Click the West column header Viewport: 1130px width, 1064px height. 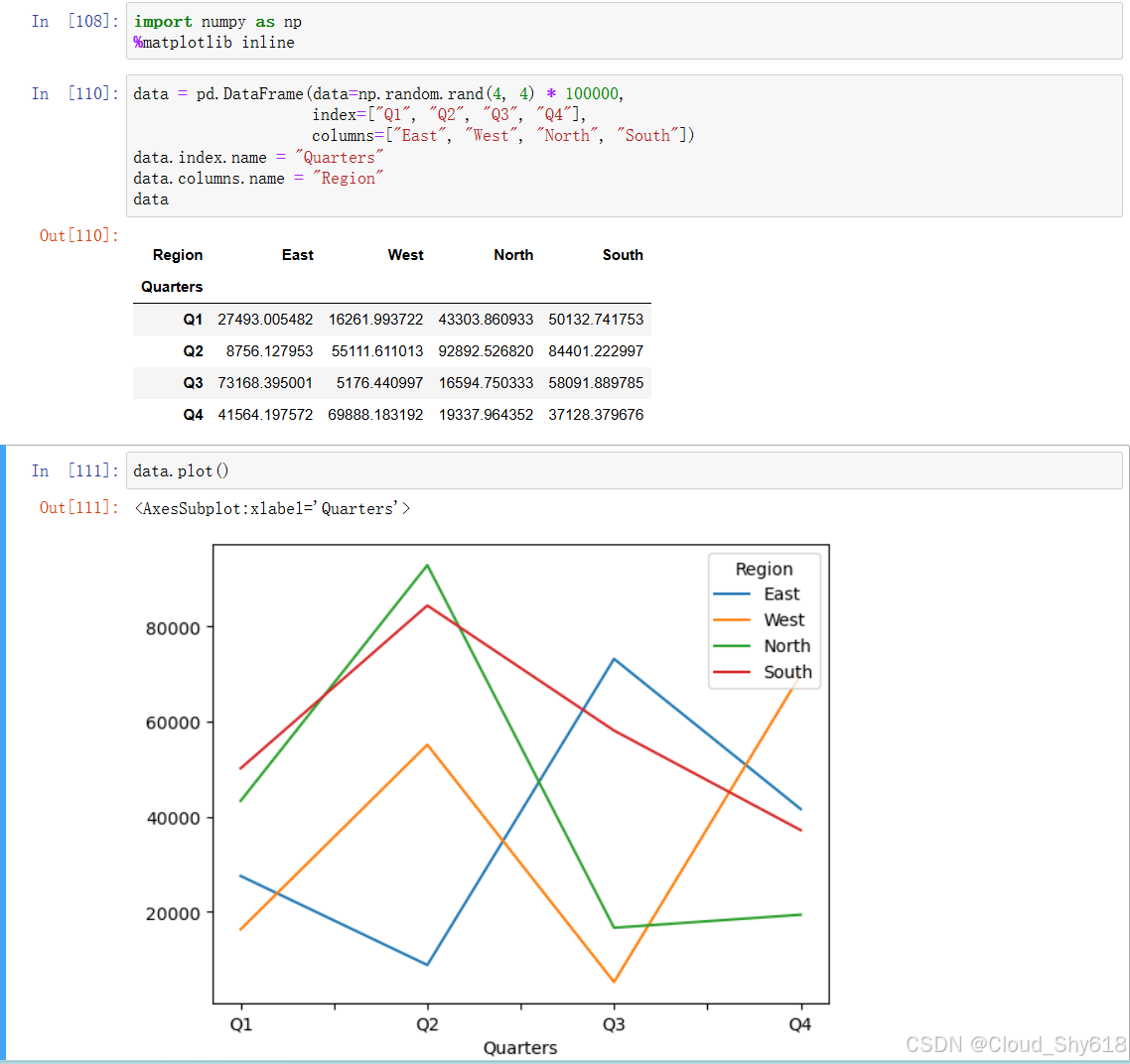point(406,255)
